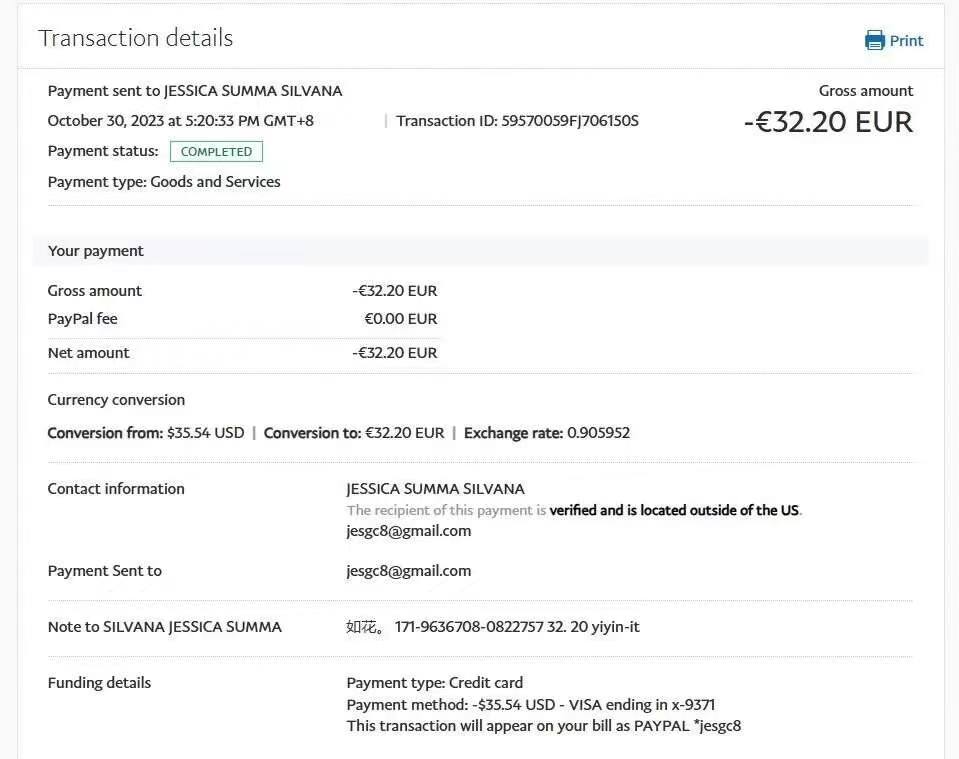Click the COMPLETED payment status badge

216,152
